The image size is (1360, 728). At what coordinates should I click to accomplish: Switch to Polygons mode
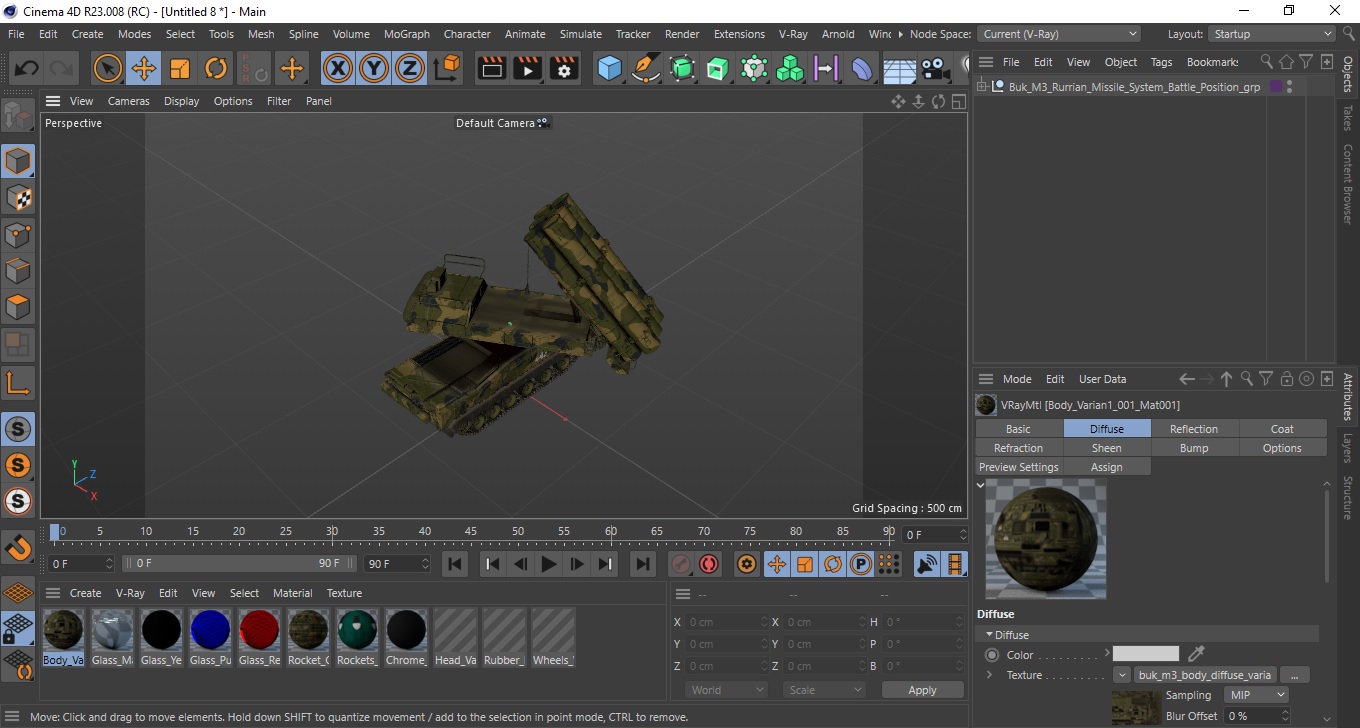pyautogui.click(x=18, y=307)
